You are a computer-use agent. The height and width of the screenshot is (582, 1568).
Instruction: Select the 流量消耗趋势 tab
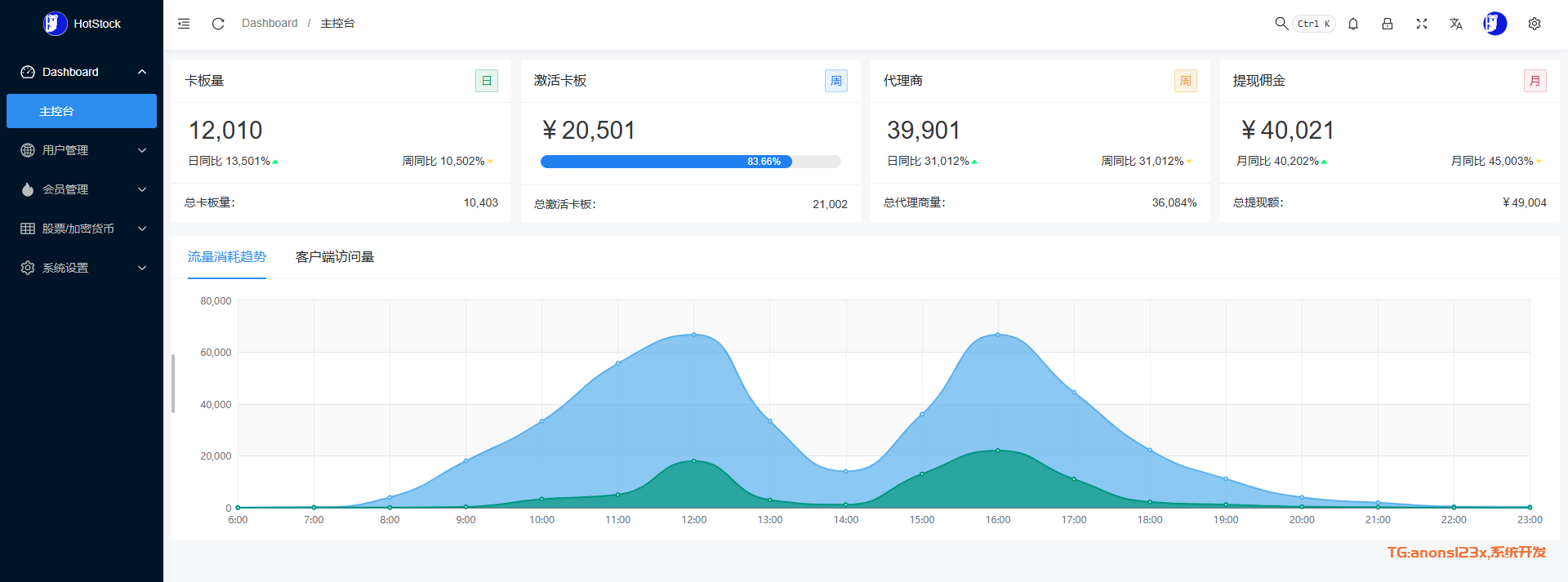pos(227,257)
